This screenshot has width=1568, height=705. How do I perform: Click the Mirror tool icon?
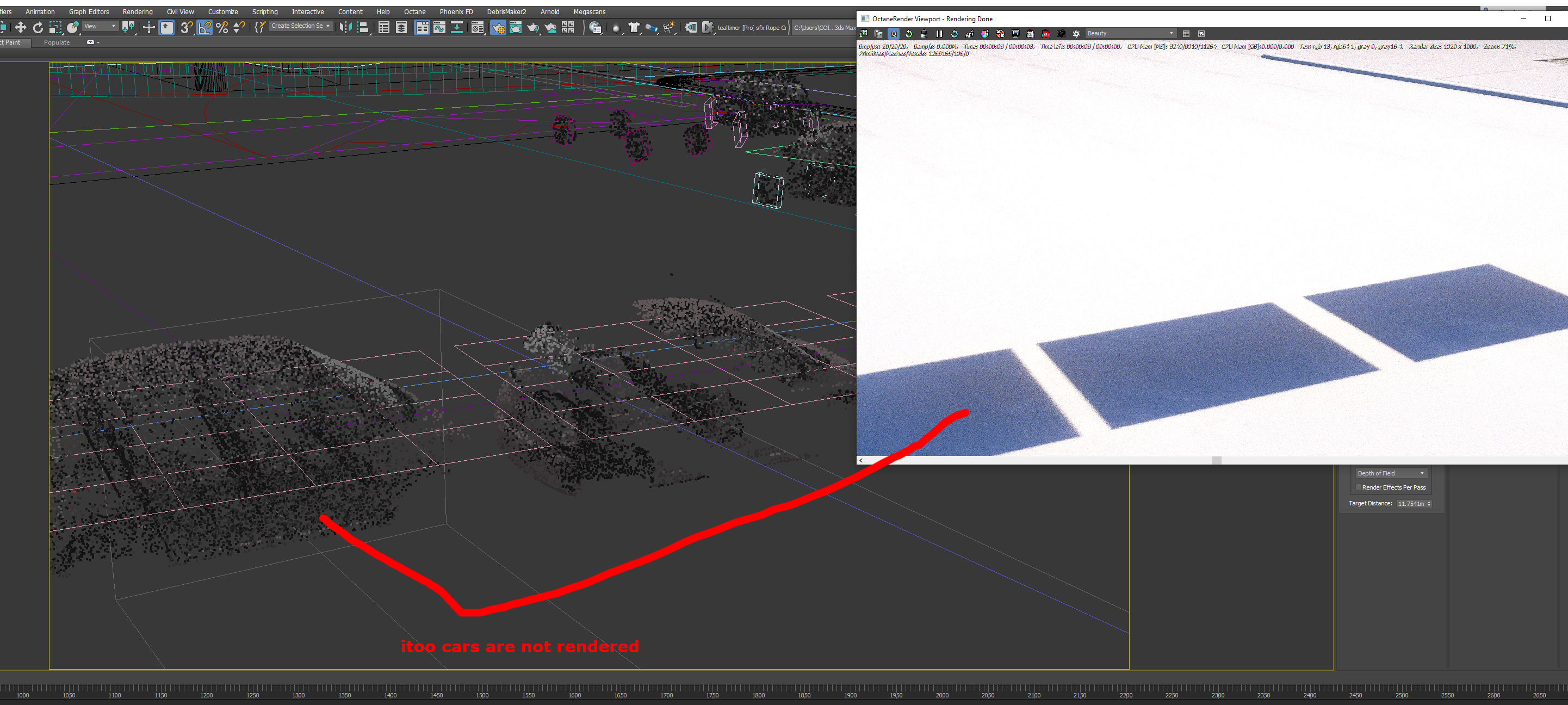(x=345, y=27)
